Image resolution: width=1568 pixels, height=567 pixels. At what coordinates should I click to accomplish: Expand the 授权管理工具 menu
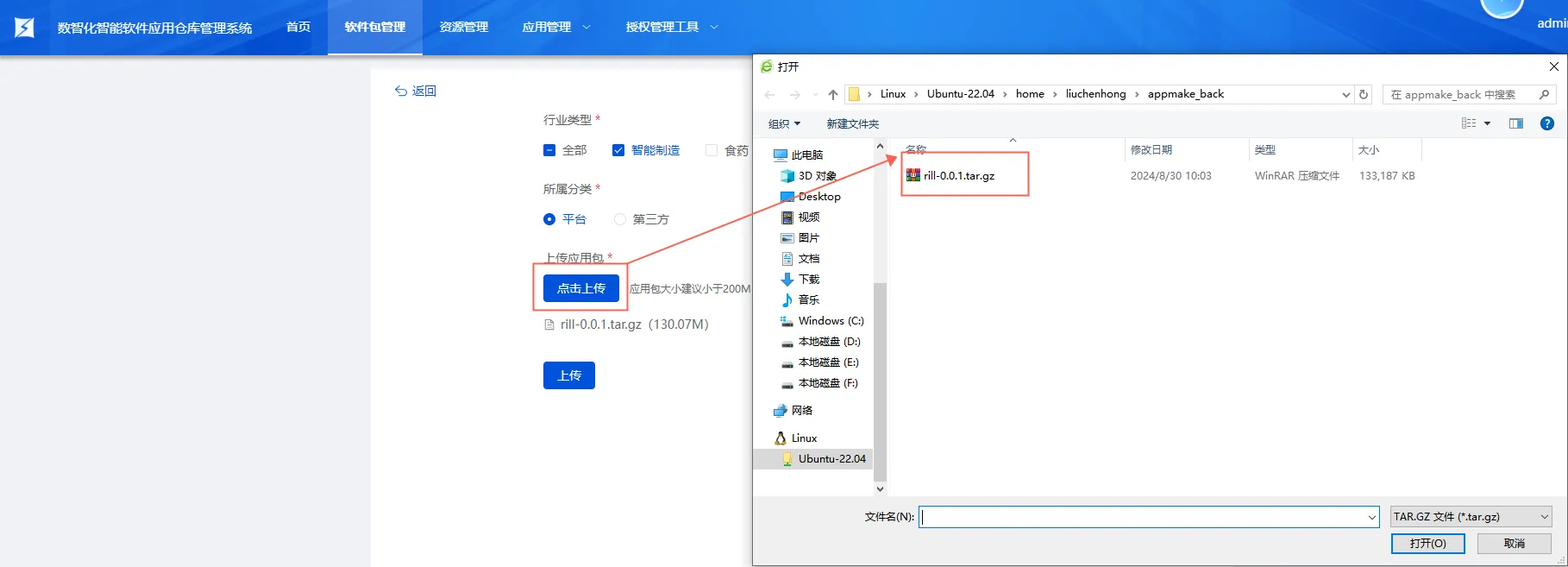click(x=672, y=27)
